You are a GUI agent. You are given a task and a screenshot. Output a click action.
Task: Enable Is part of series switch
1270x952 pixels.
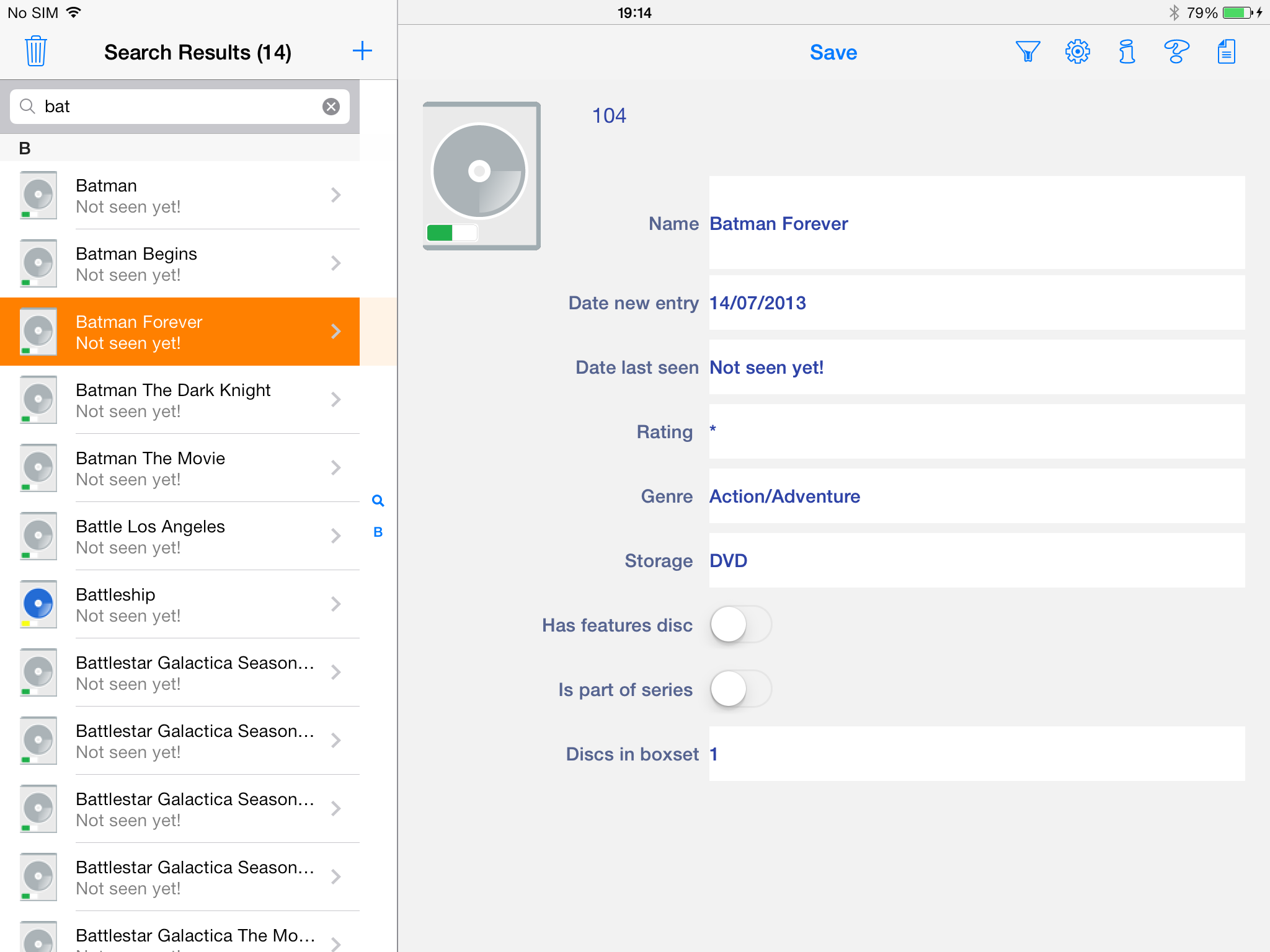[x=740, y=689]
